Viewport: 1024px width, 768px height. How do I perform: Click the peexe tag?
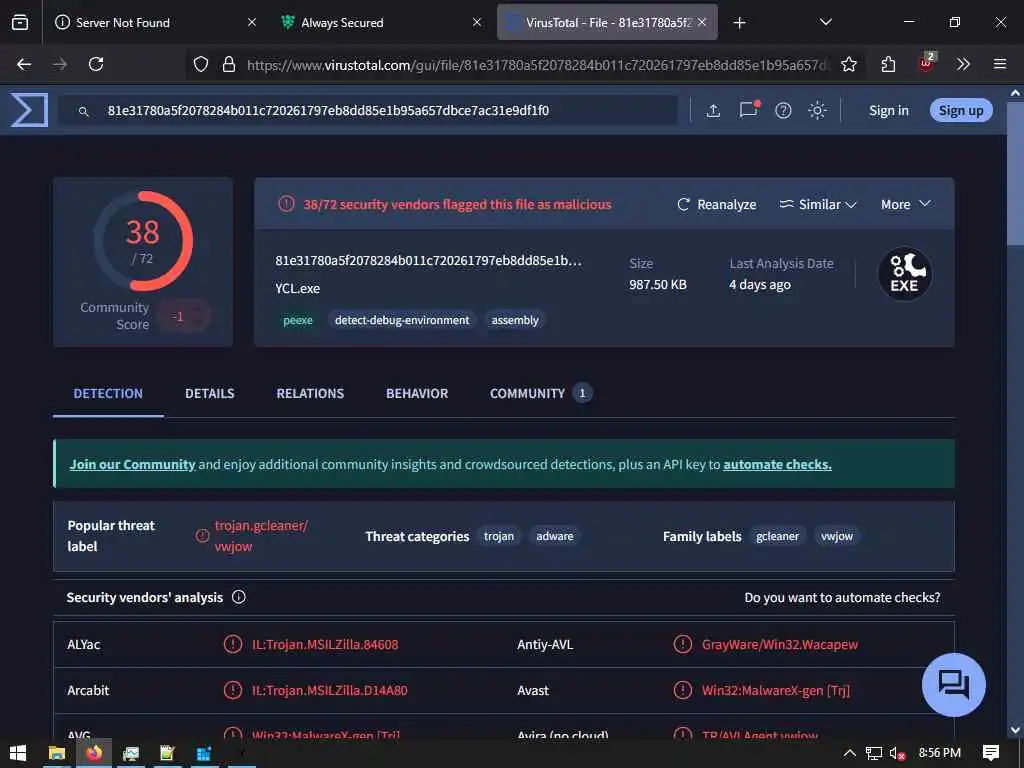[298, 320]
